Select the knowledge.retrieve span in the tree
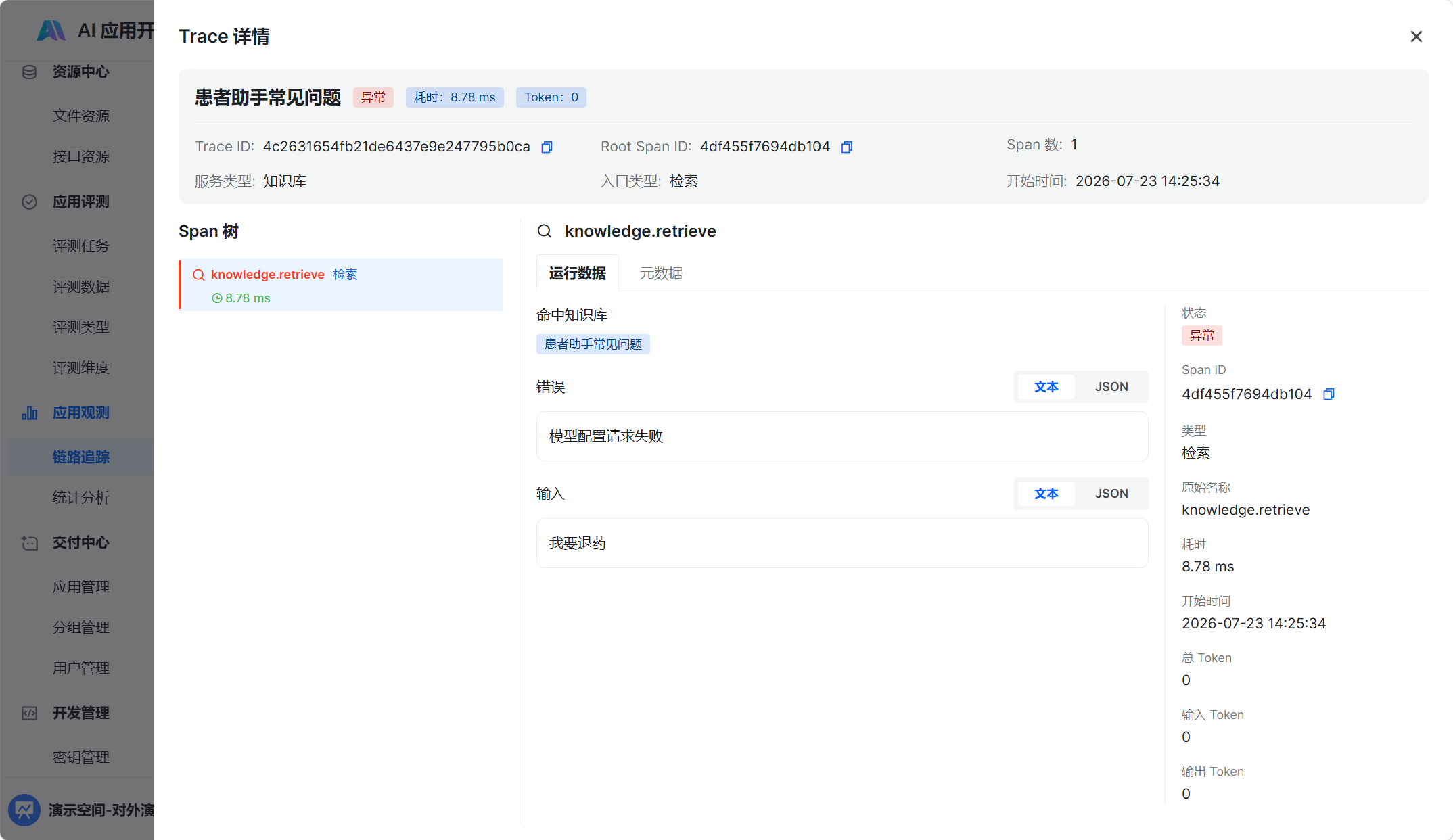This screenshot has height=840, width=1453. coord(341,285)
